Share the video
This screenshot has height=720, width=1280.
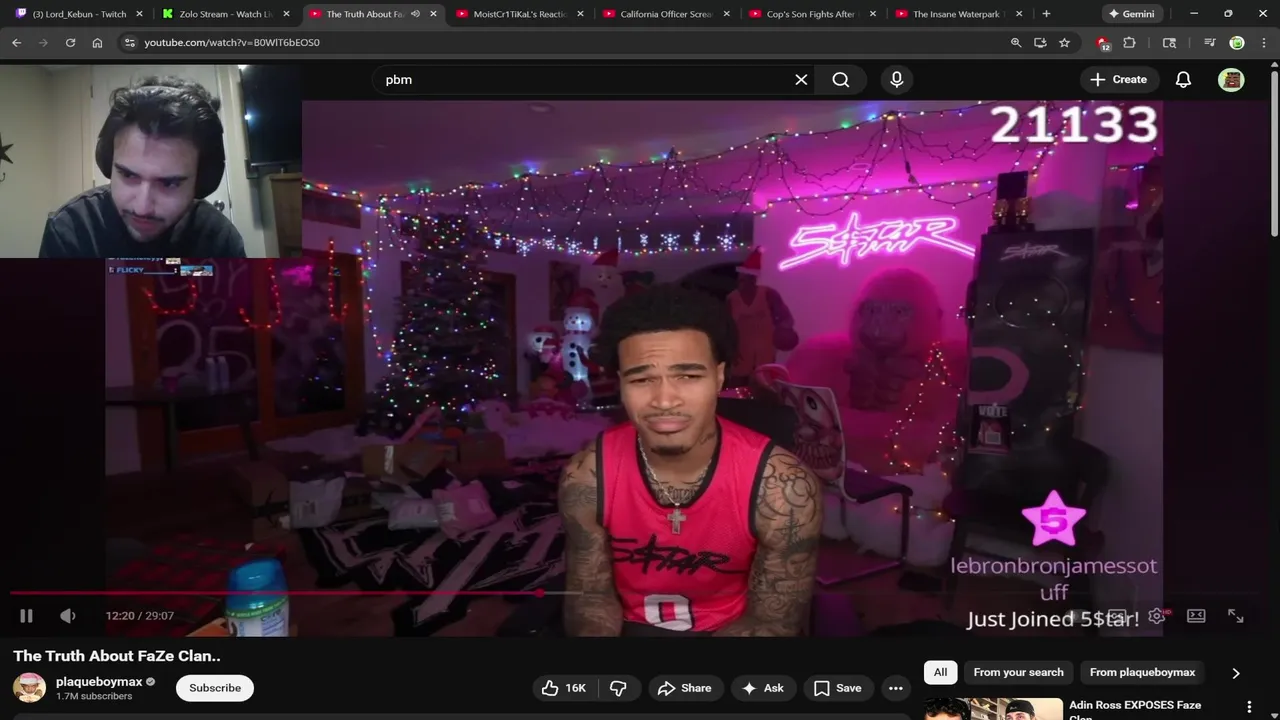[x=685, y=688]
